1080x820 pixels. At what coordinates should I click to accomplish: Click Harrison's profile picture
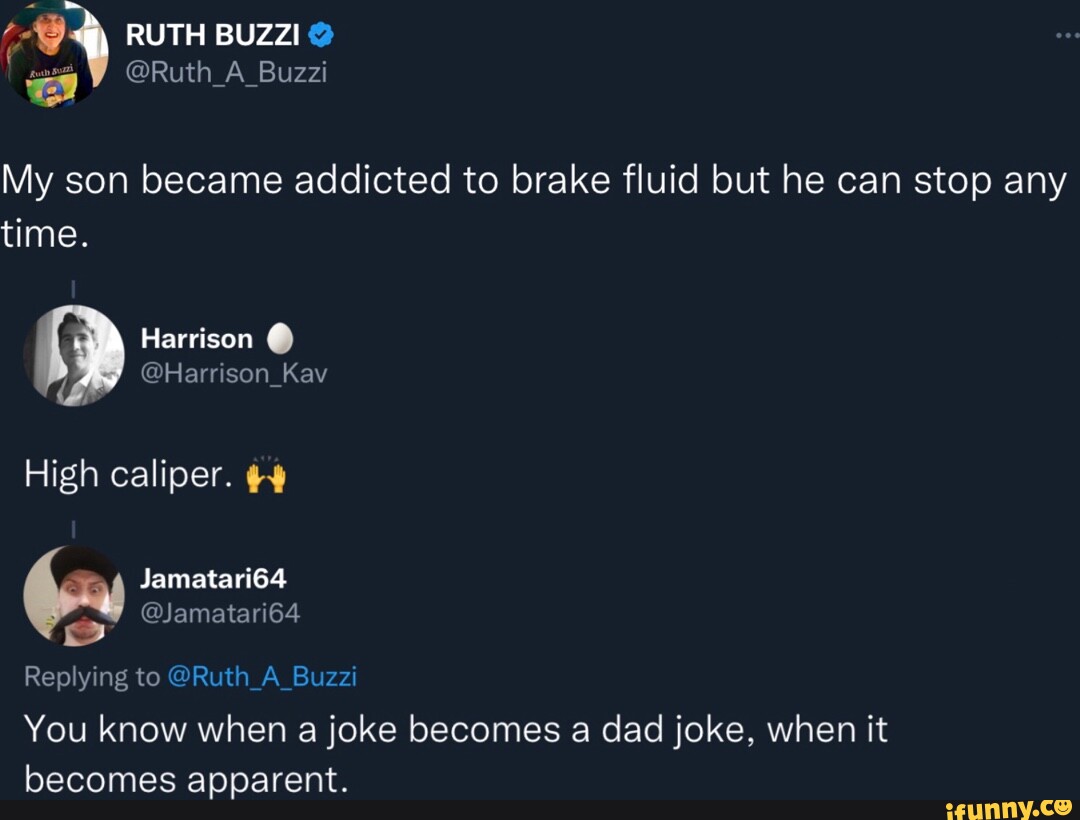tap(73, 356)
